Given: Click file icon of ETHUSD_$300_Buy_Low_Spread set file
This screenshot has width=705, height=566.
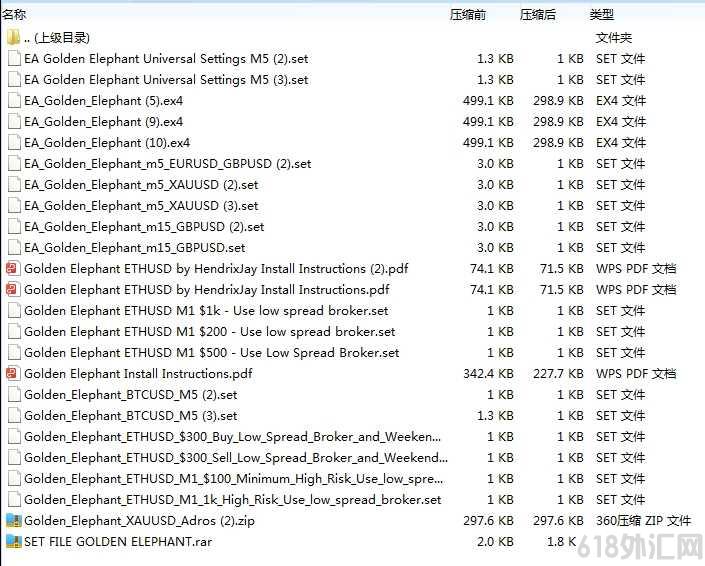Looking at the screenshot, I should click(14, 437).
